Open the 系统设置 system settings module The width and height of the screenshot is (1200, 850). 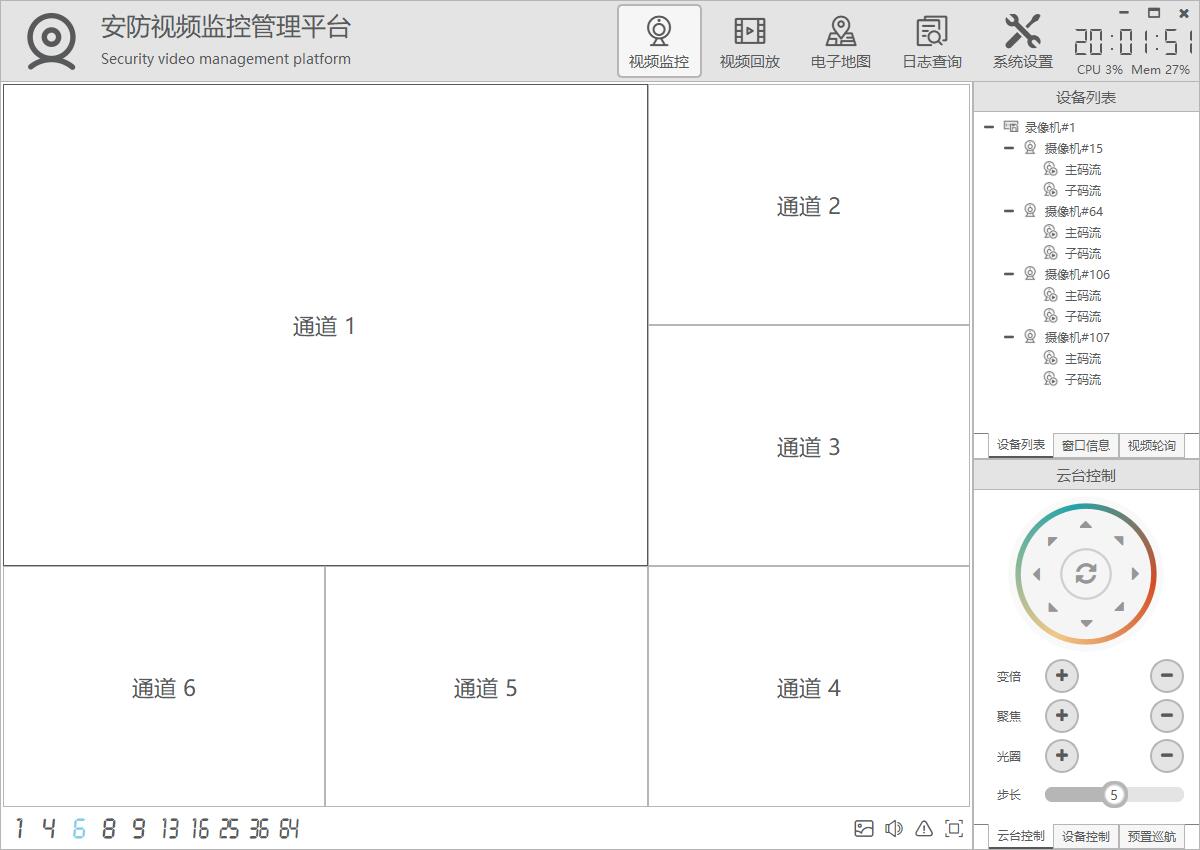click(x=1022, y=42)
